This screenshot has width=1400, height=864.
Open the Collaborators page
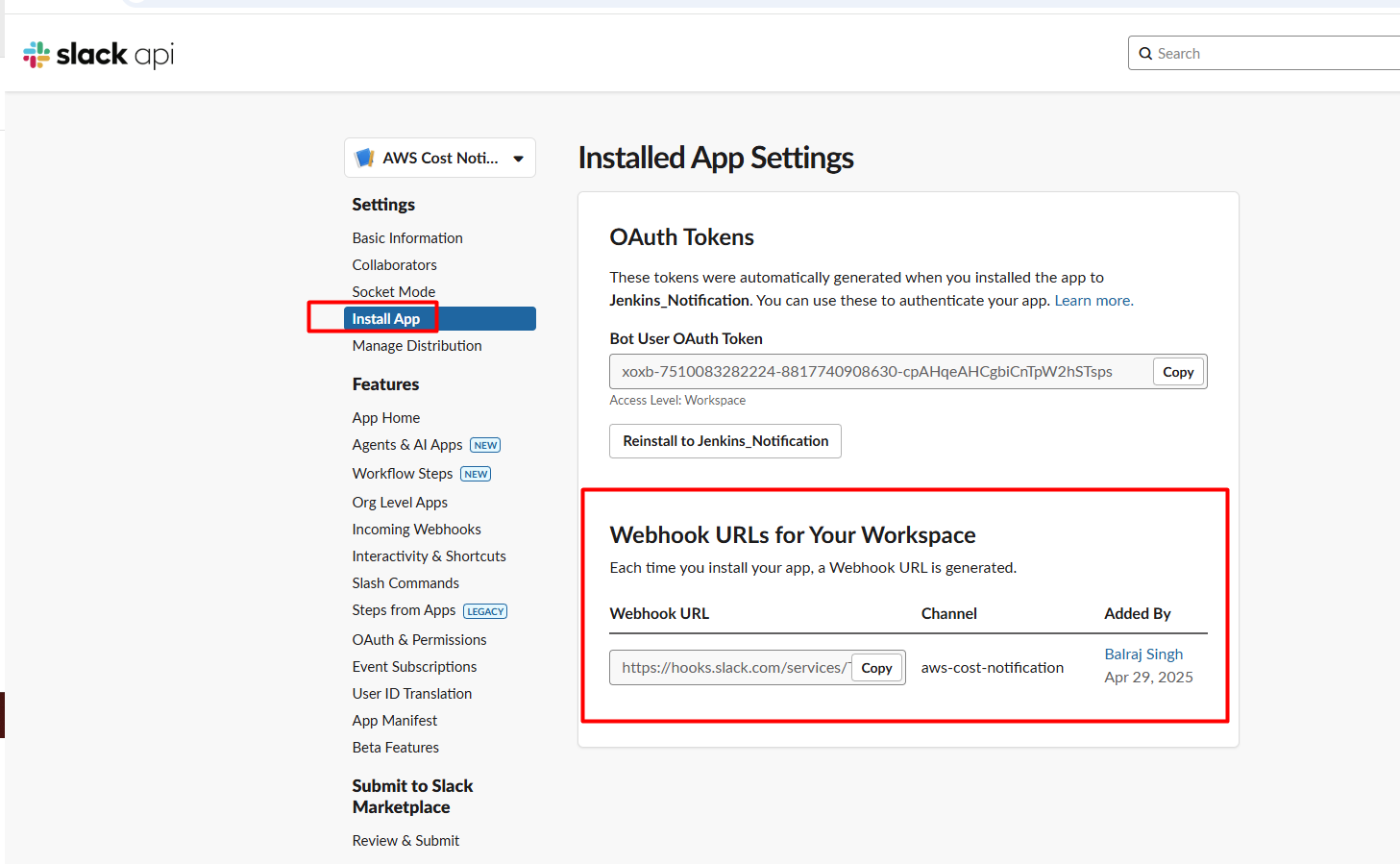click(x=394, y=265)
